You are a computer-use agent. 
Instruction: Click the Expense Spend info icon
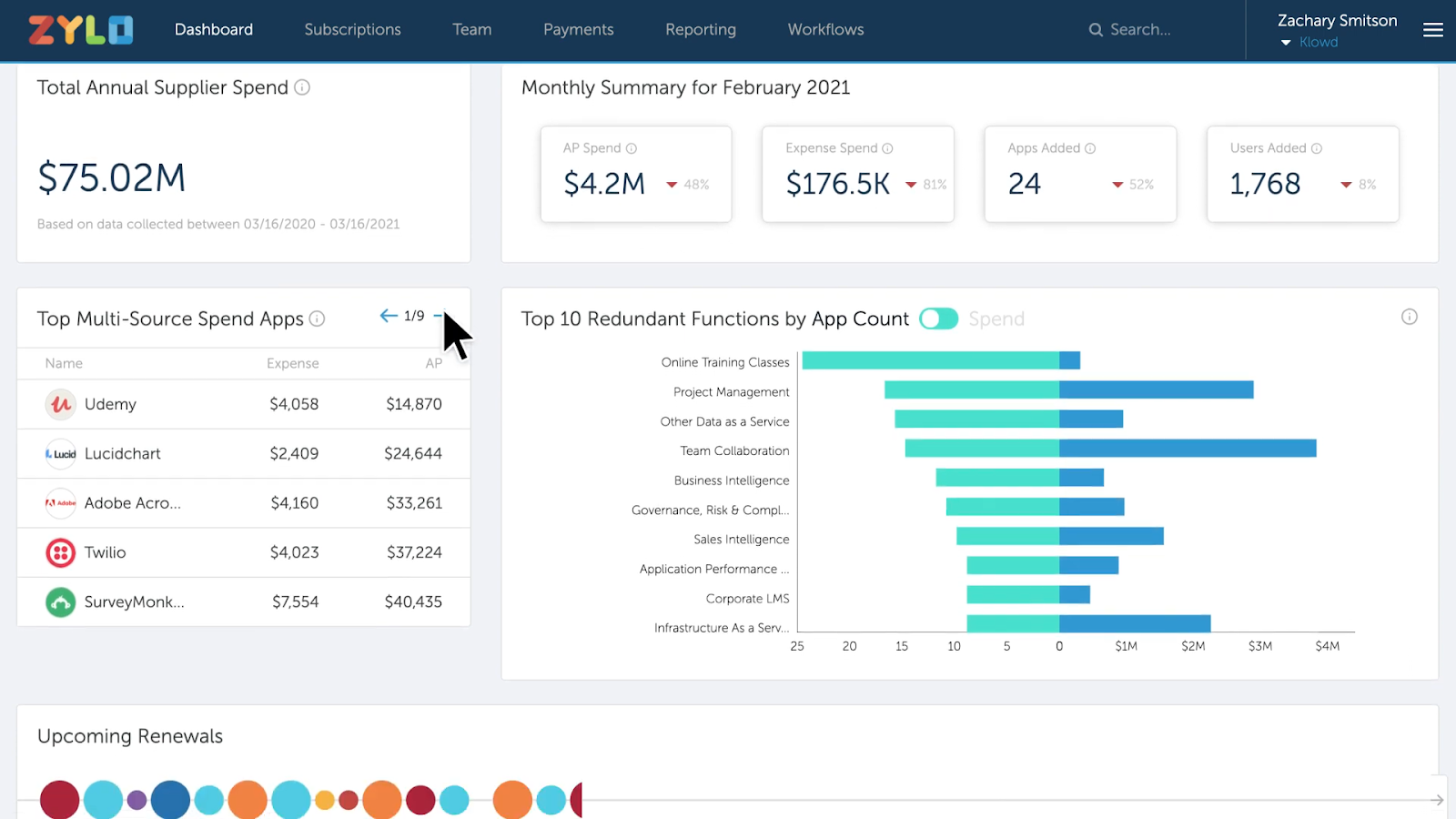coord(887,148)
